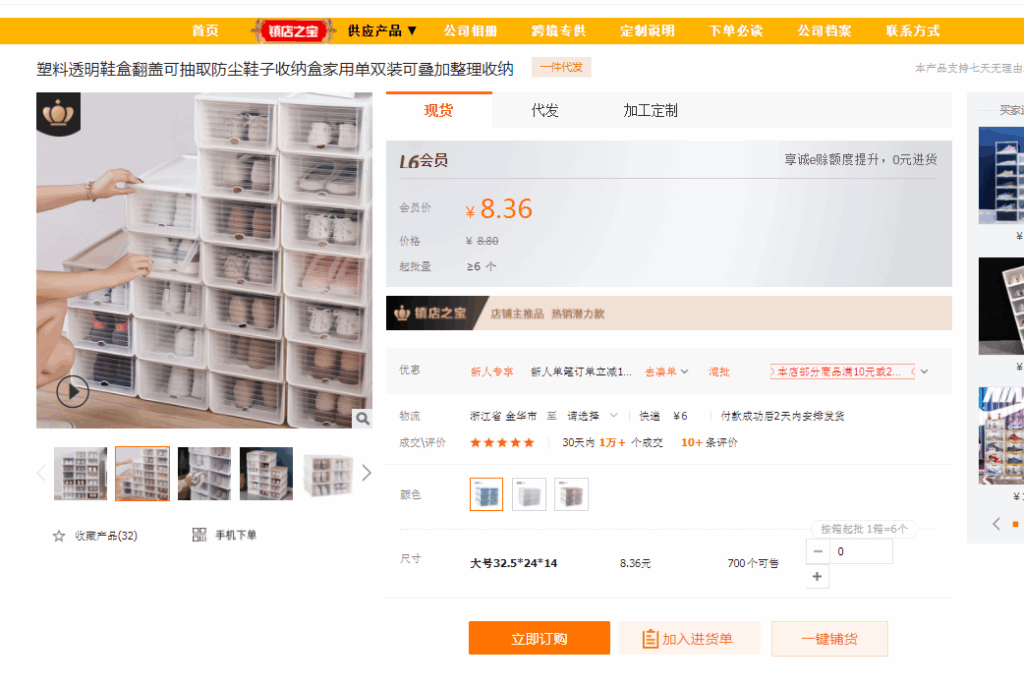Open the 供应产品 dropdown menu

(x=382, y=31)
